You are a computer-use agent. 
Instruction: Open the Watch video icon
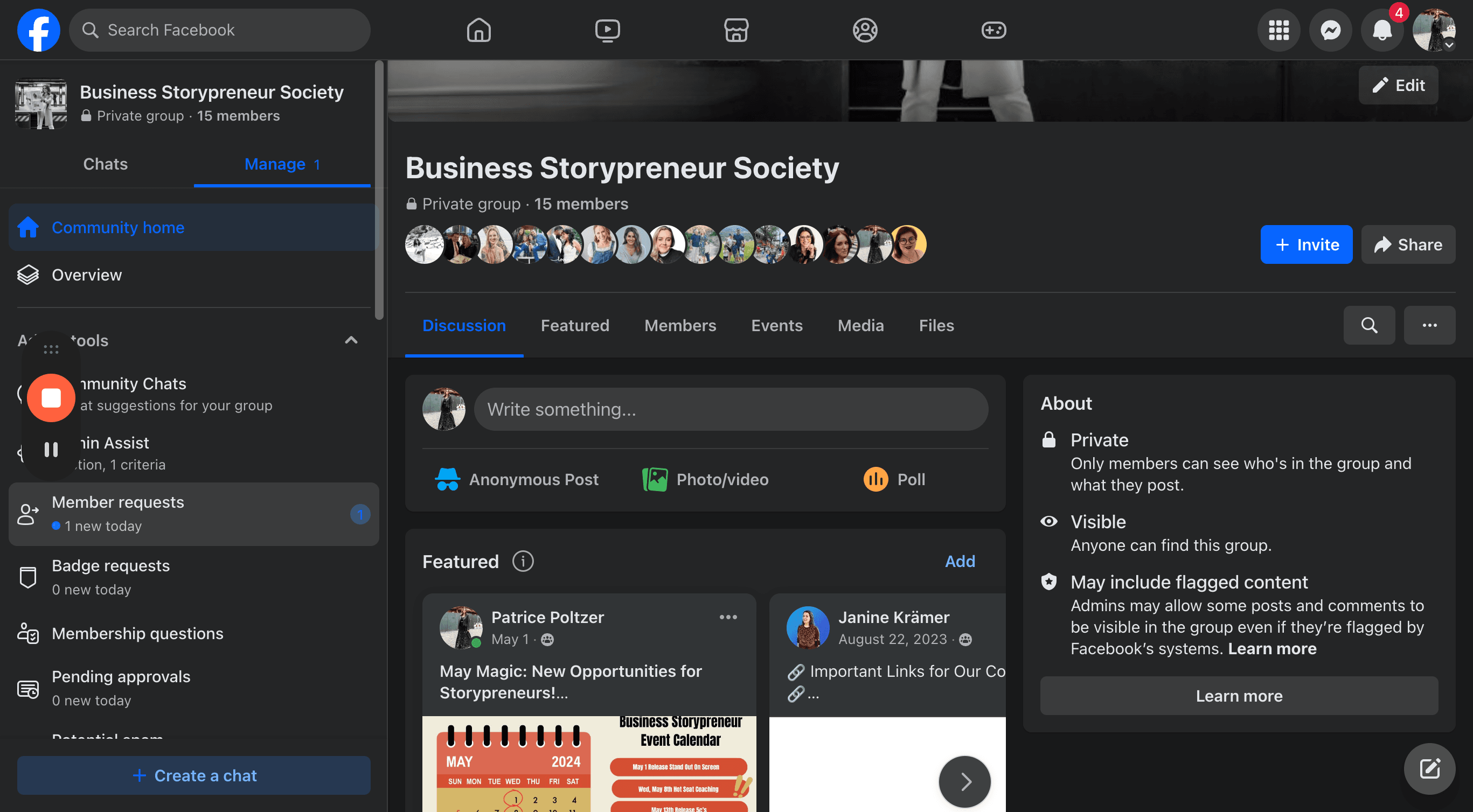tap(607, 30)
